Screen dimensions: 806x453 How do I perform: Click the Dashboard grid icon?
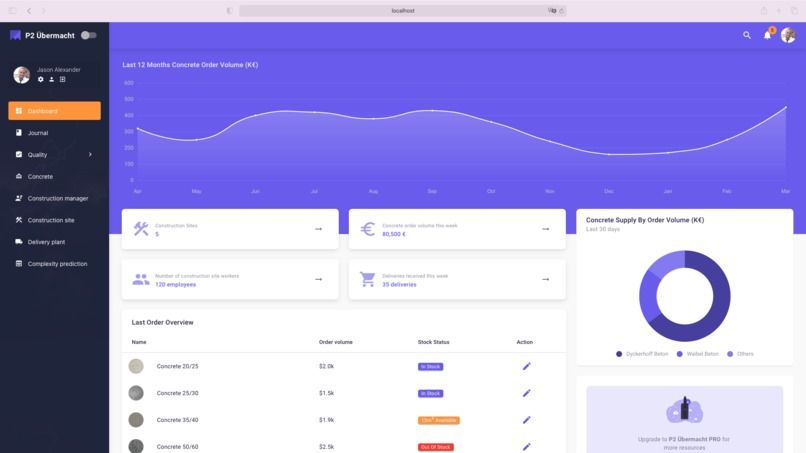click(19, 111)
